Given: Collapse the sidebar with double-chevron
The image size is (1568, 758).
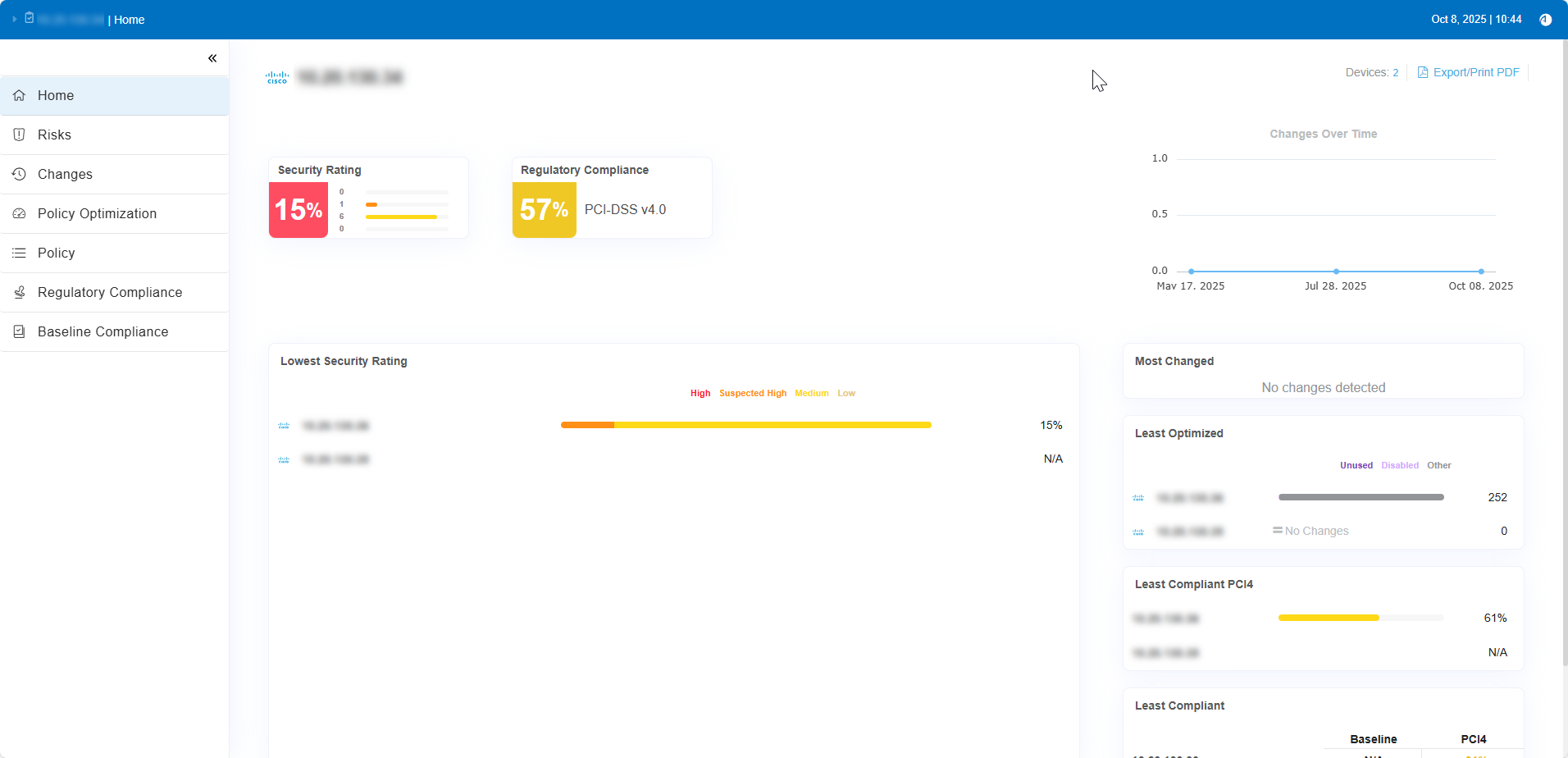Looking at the screenshot, I should (212, 58).
